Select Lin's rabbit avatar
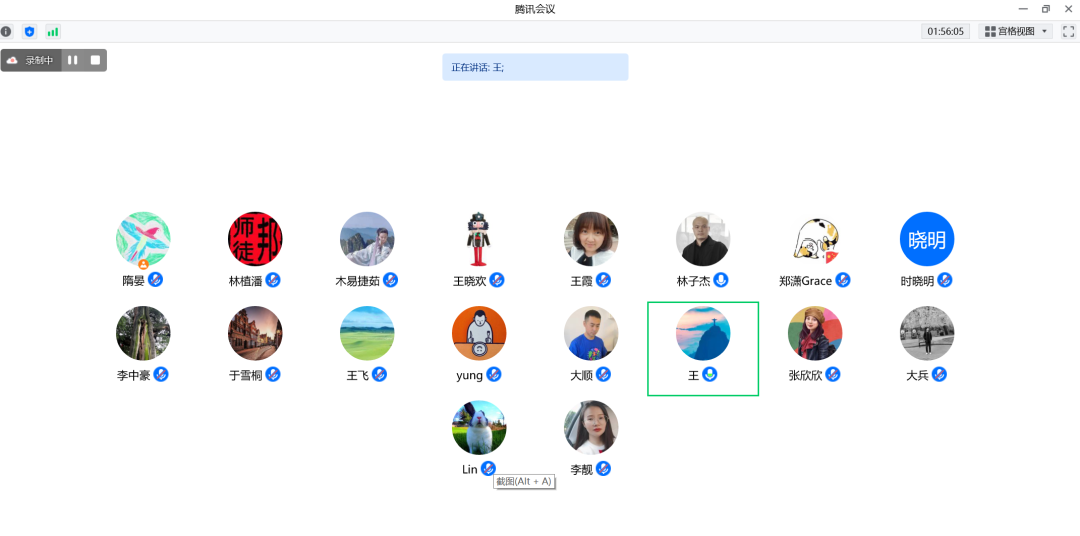Viewport: 1080px width, 536px height. tap(479, 428)
